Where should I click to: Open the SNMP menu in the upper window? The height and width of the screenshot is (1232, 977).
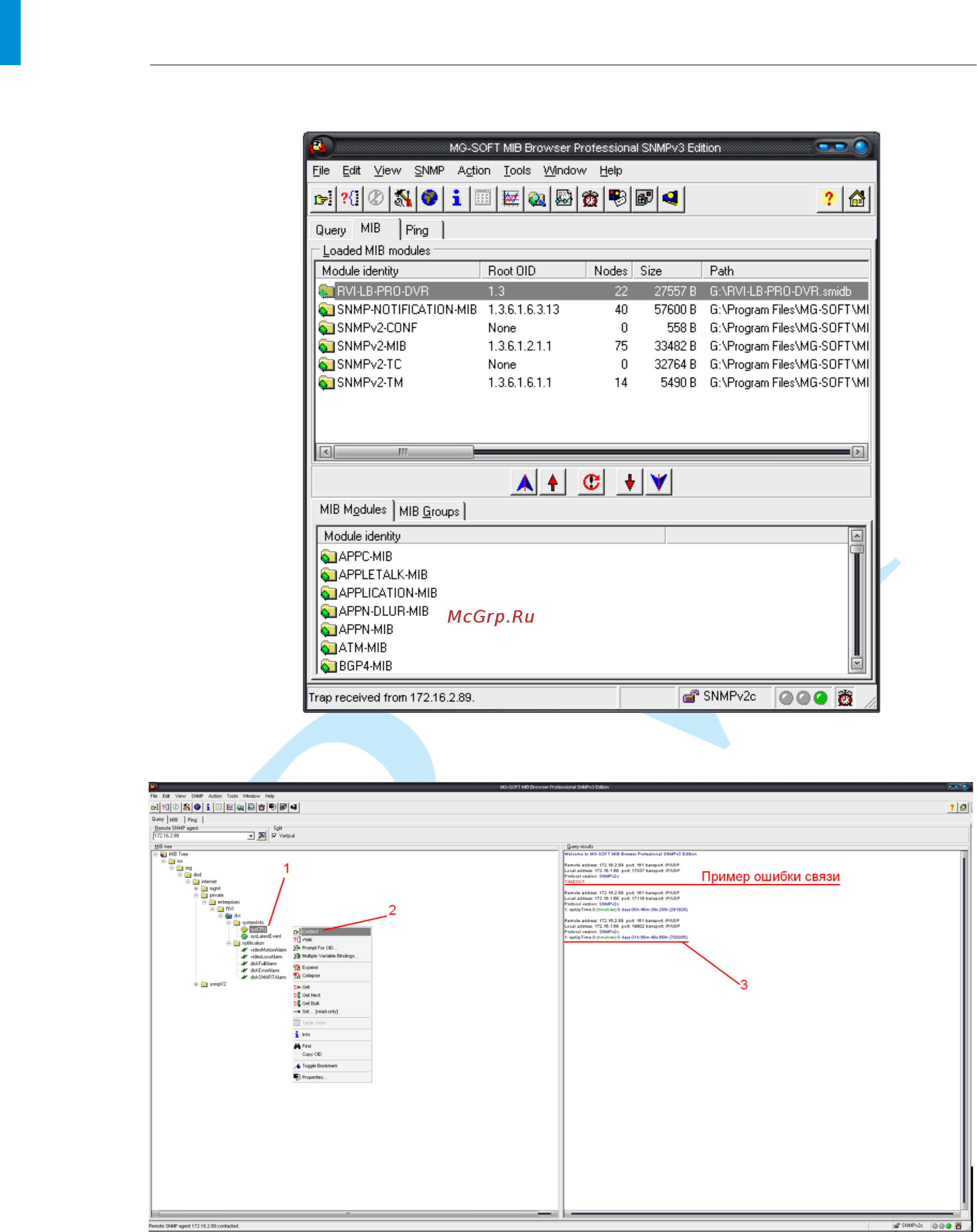tap(429, 170)
